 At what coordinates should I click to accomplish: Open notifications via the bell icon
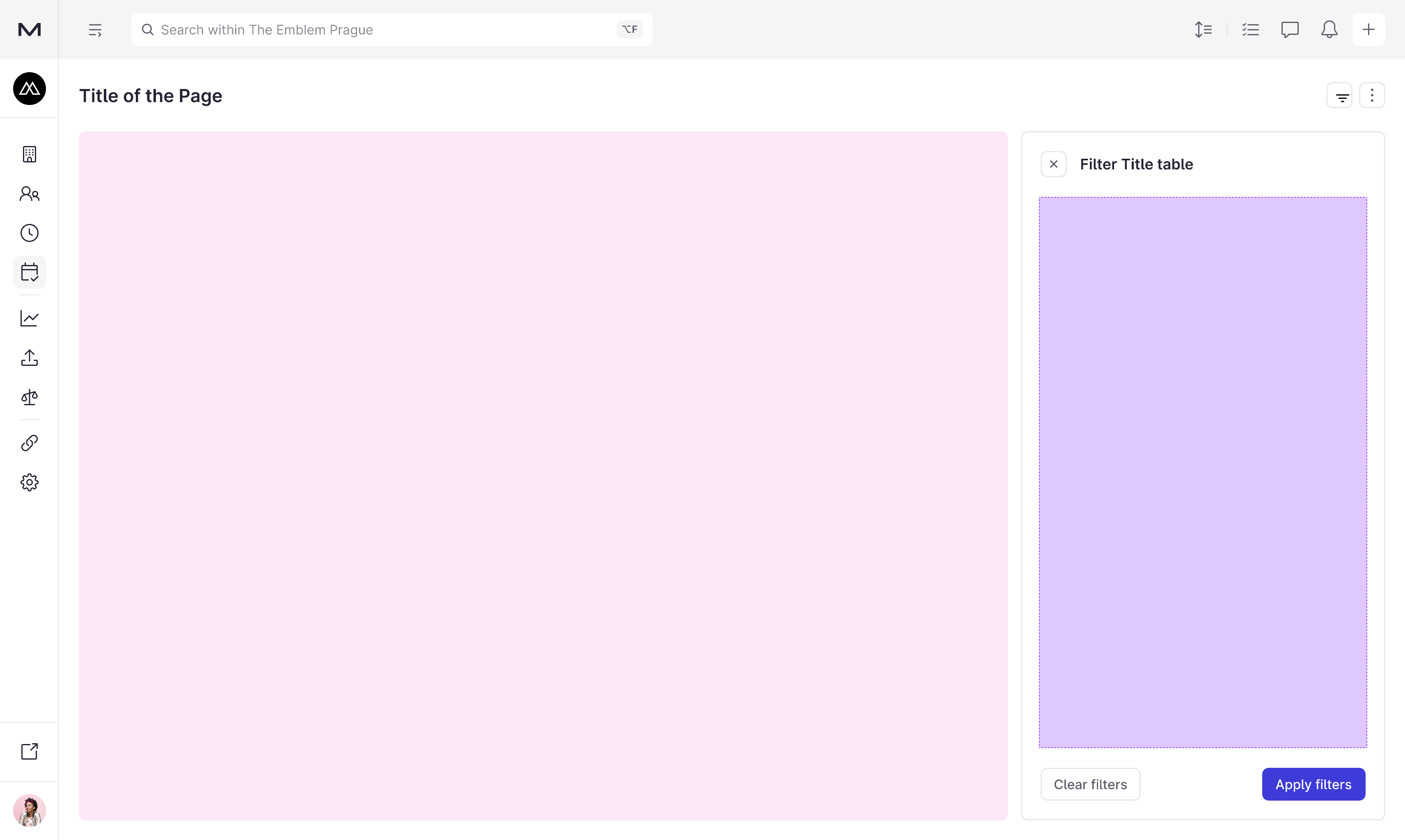[1329, 29]
